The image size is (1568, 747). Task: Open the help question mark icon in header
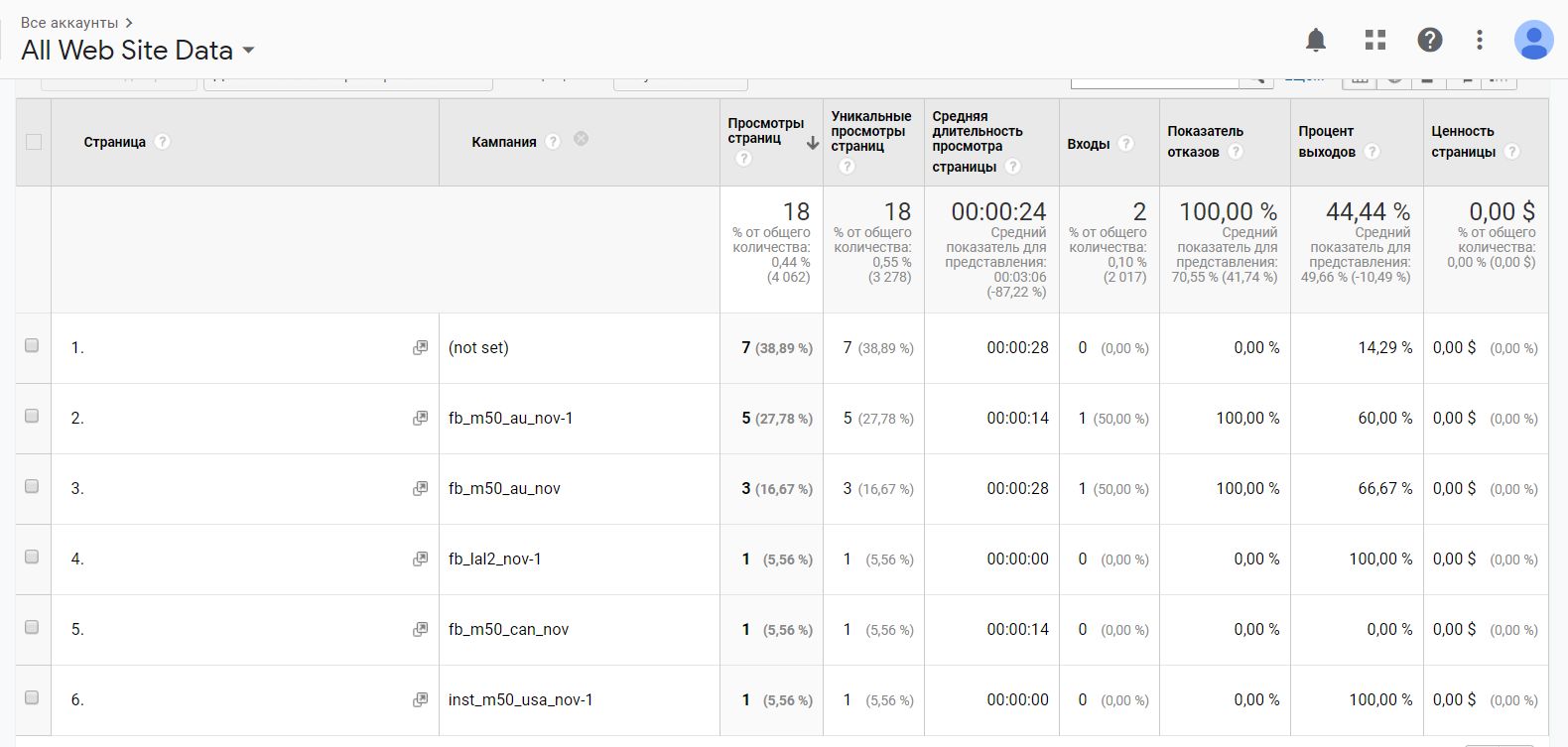[x=1430, y=40]
